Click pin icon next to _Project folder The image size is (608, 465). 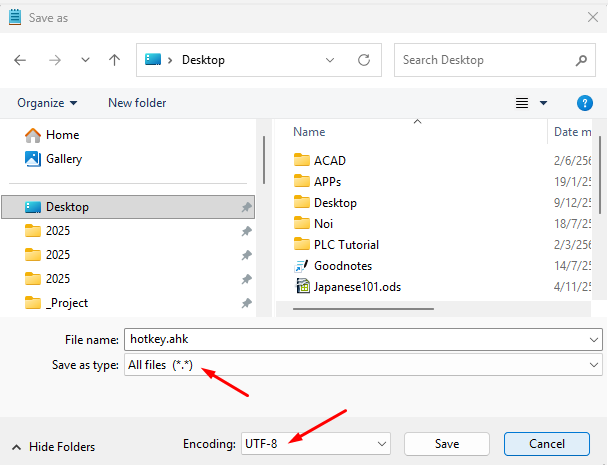pos(246,303)
